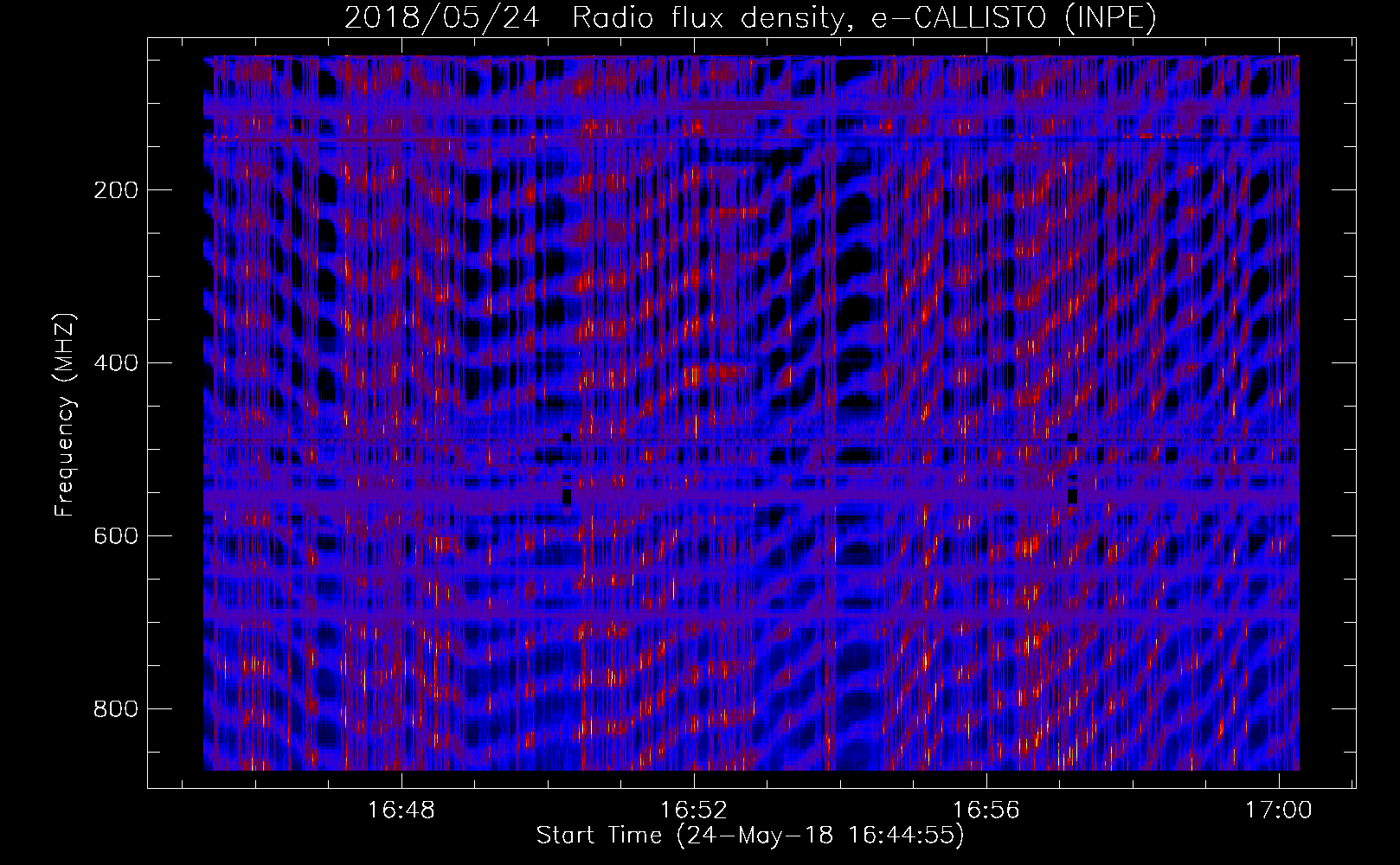
Task: Click the 'Start Time (24-May-18 16:44:55)' label
Action: click(750, 836)
